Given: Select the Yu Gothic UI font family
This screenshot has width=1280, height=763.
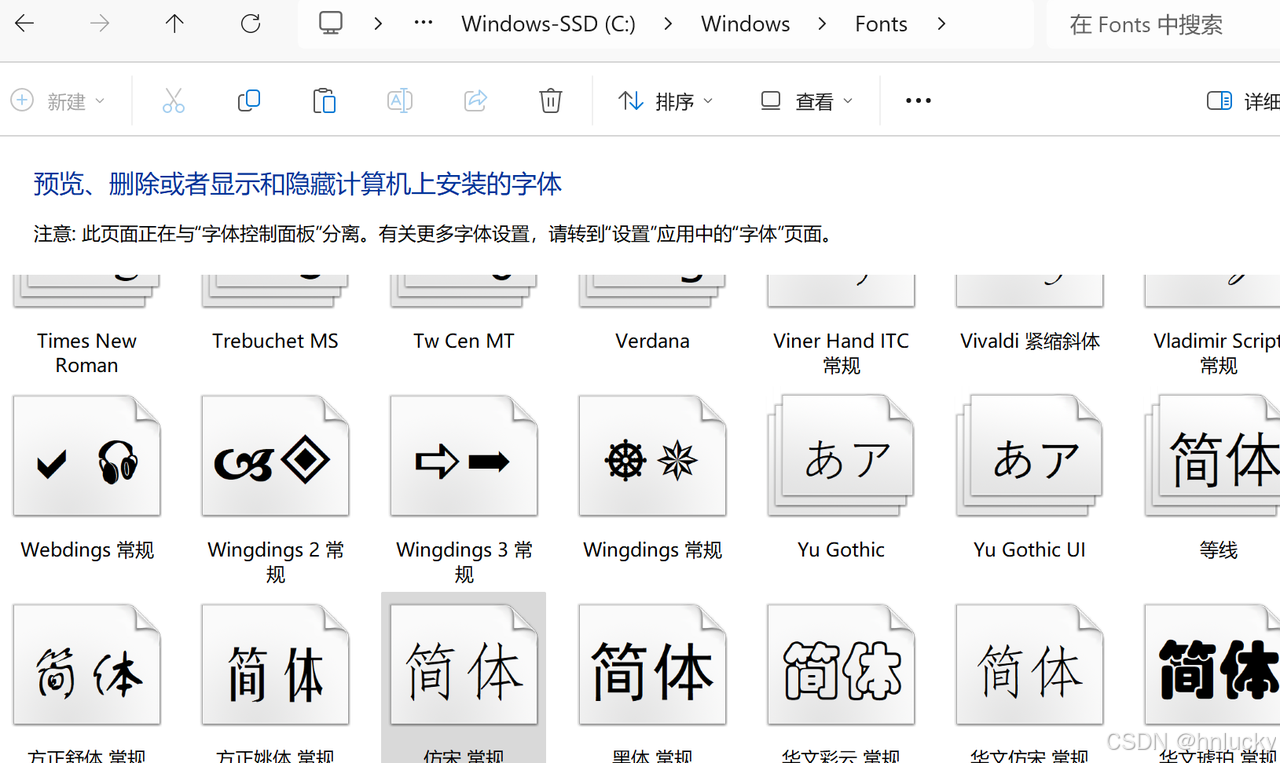Looking at the screenshot, I should [x=1029, y=457].
